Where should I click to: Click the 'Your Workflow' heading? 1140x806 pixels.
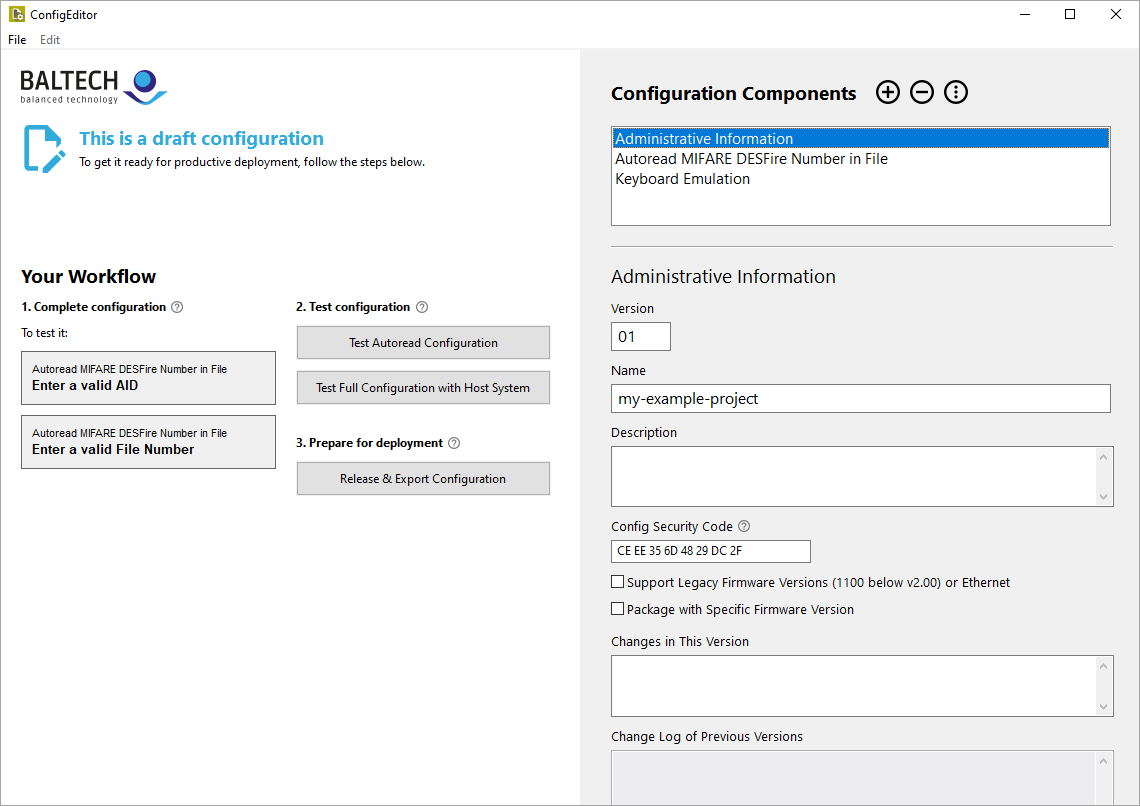(x=89, y=276)
